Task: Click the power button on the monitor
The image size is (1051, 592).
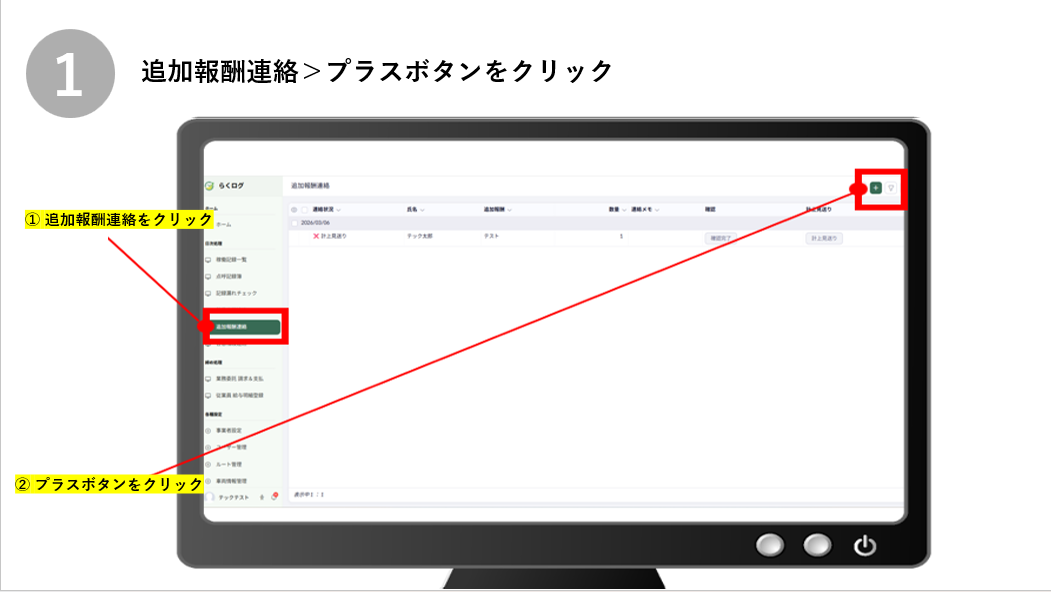Action: 865,545
